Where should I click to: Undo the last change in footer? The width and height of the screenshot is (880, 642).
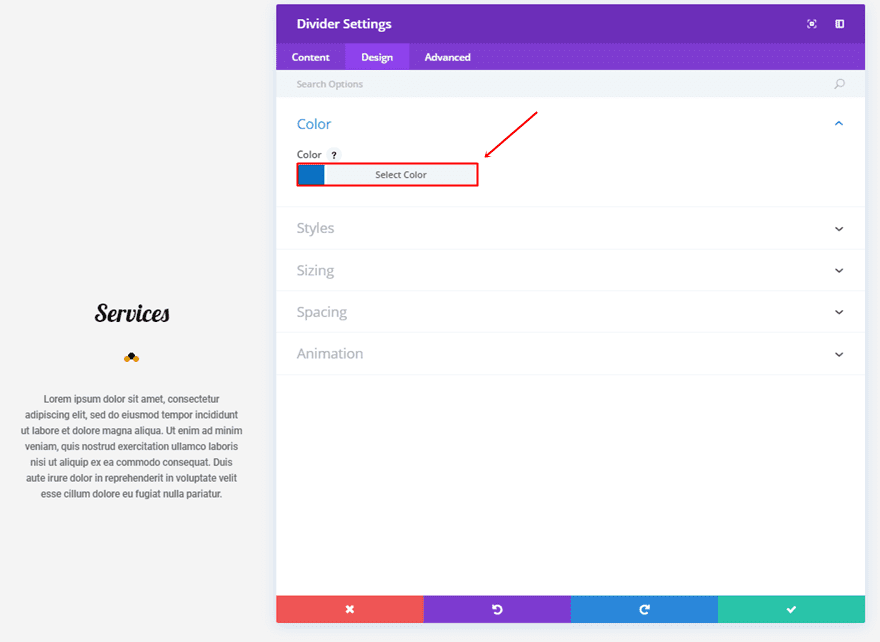[497, 609]
